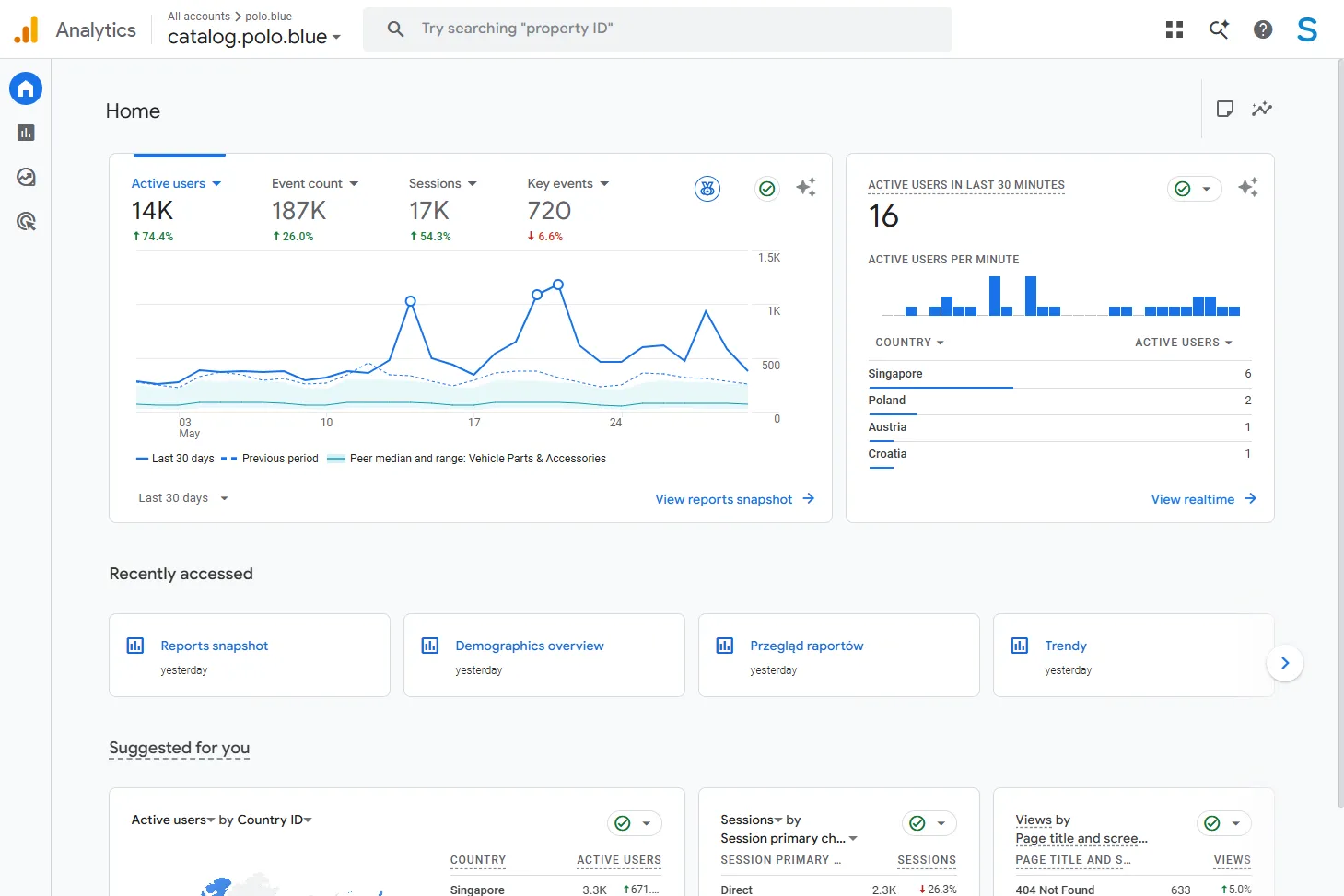The image size is (1344, 896).
Task: Open the Country ID dimension dropdown
Action: [x=275, y=820]
